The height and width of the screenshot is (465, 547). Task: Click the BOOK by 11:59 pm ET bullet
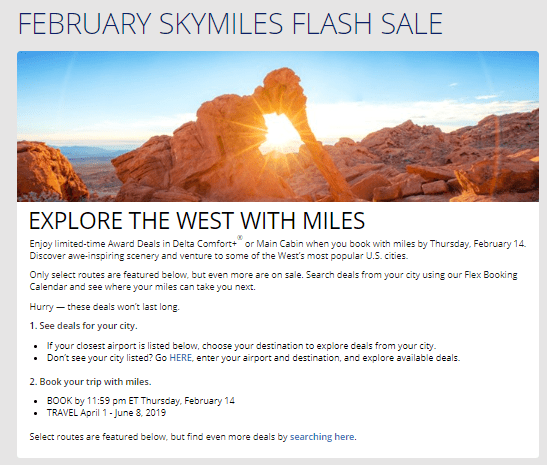(x=141, y=400)
